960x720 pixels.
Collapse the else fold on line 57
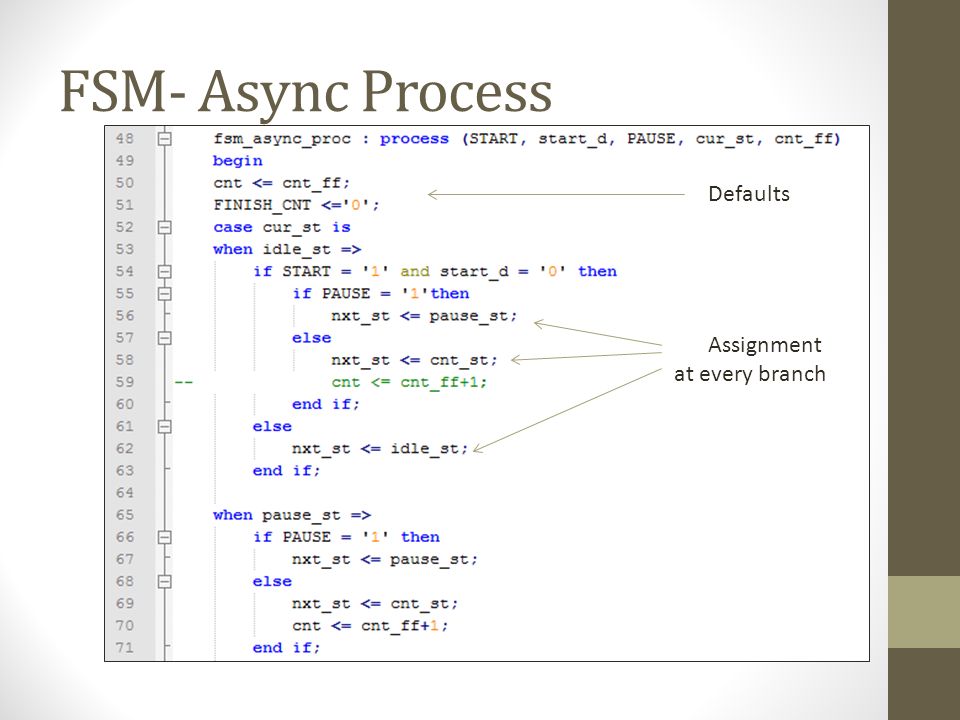point(164,338)
